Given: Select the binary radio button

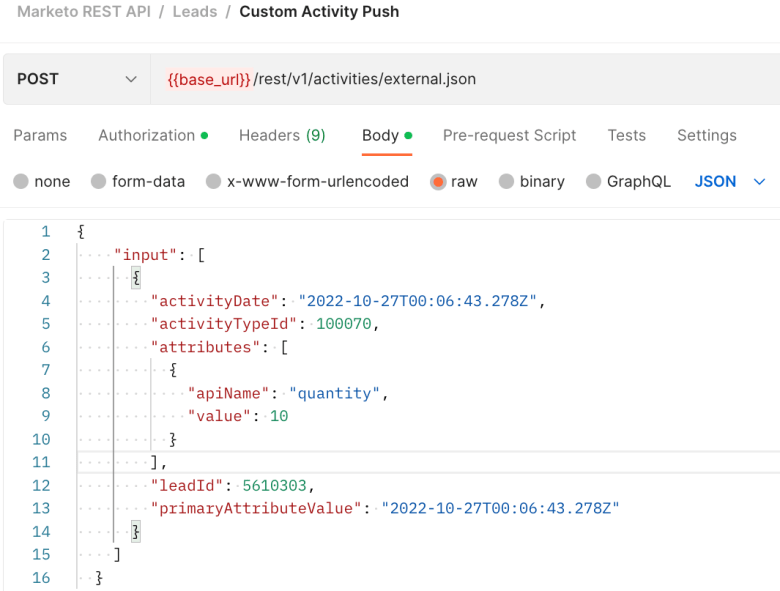Looking at the screenshot, I should point(506,182).
